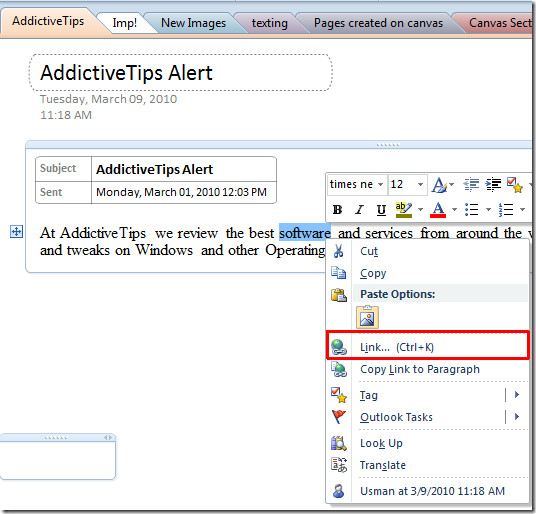Image resolution: width=536 pixels, height=514 pixels.
Task: Apply text highlight color
Action: click(404, 209)
